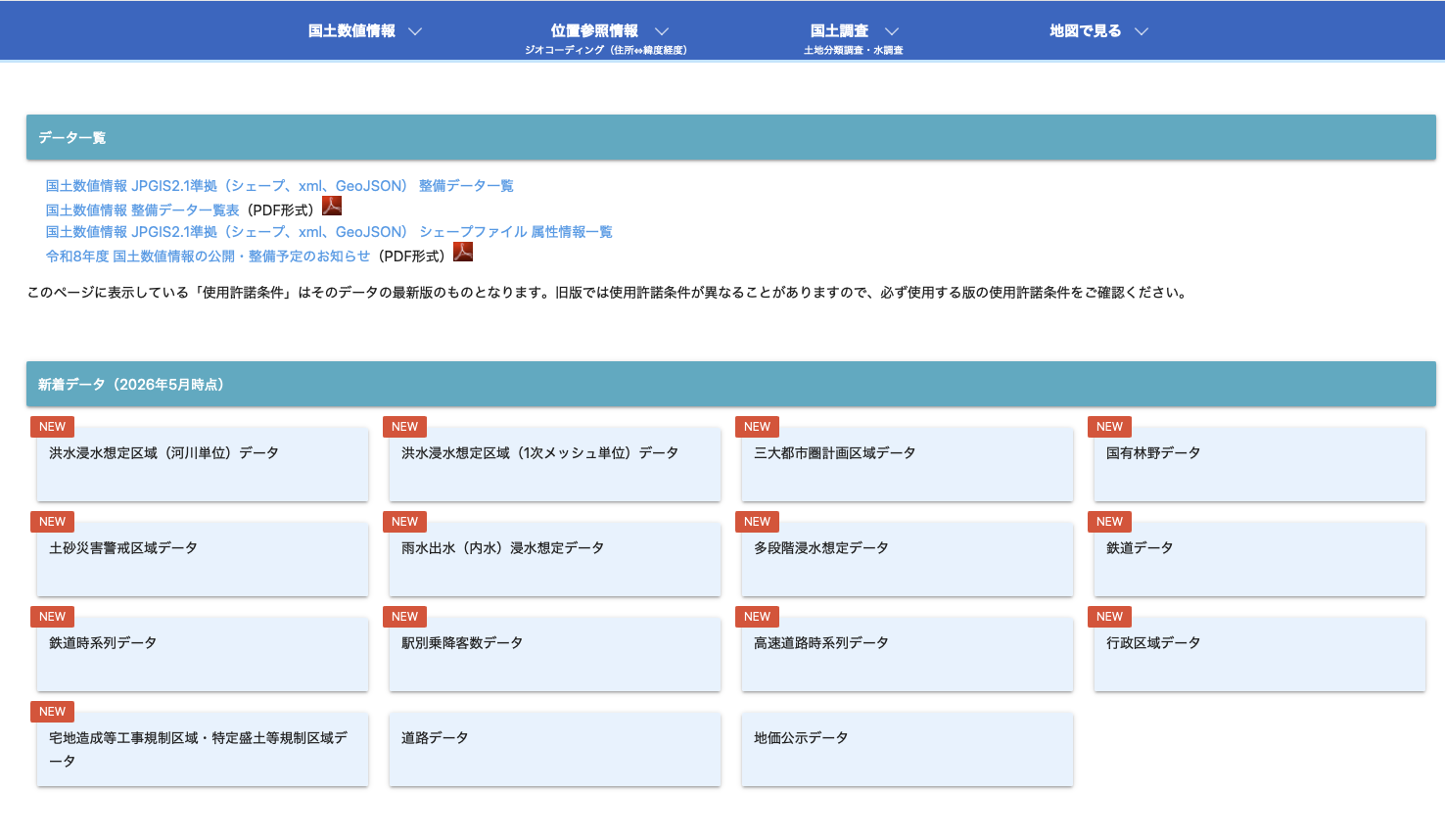Image resolution: width=1445 pixels, height=840 pixels.
Task: Open the 国土調査 navigation item
Action: (839, 31)
